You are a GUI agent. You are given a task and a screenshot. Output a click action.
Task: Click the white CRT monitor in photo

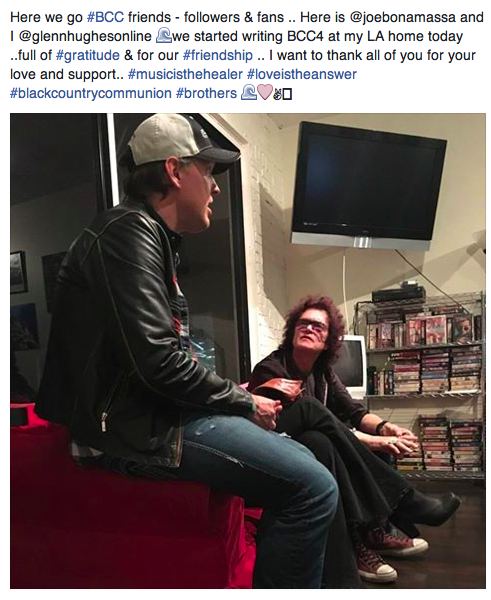tap(354, 365)
